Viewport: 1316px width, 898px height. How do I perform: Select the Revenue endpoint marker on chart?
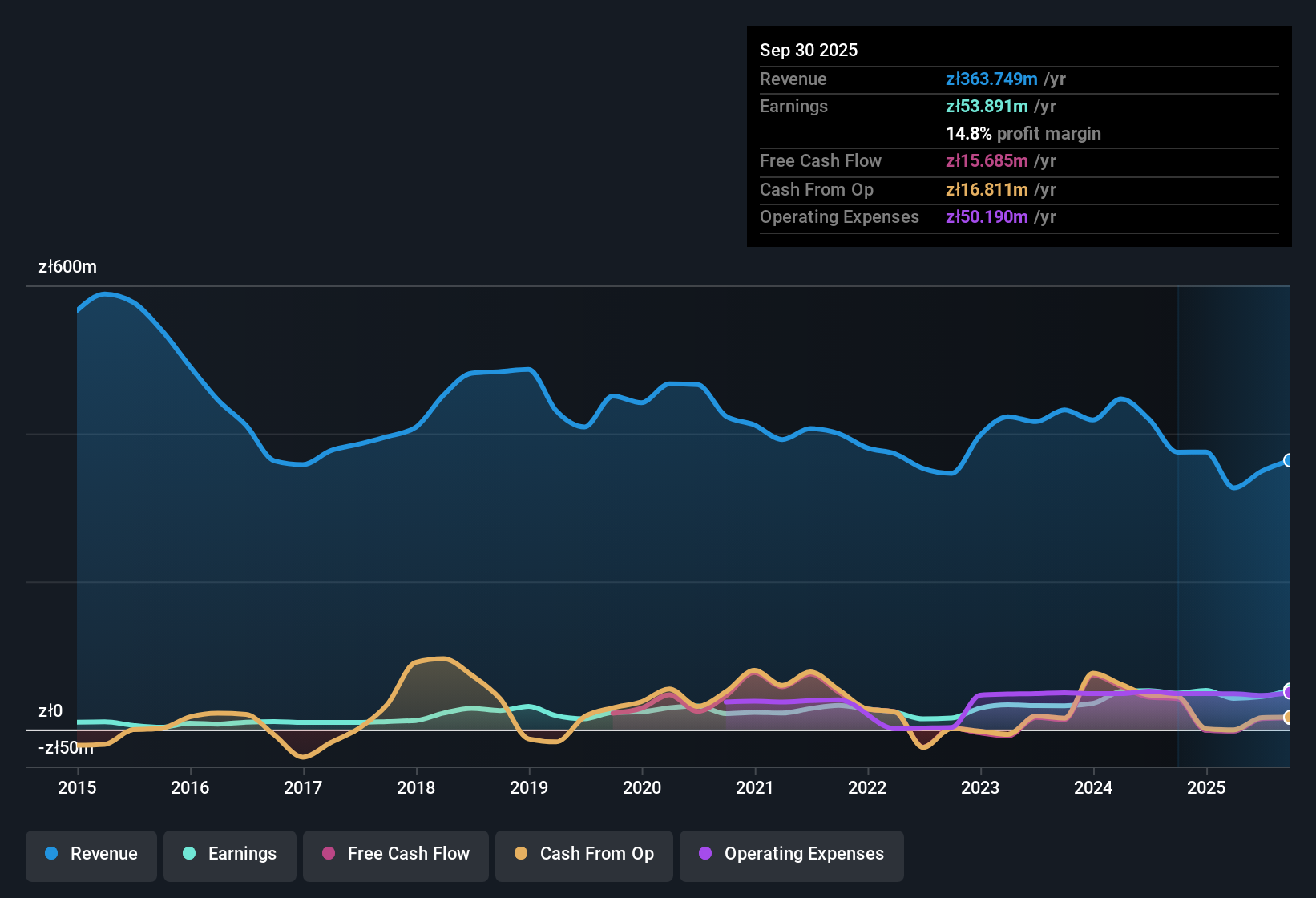1289,460
